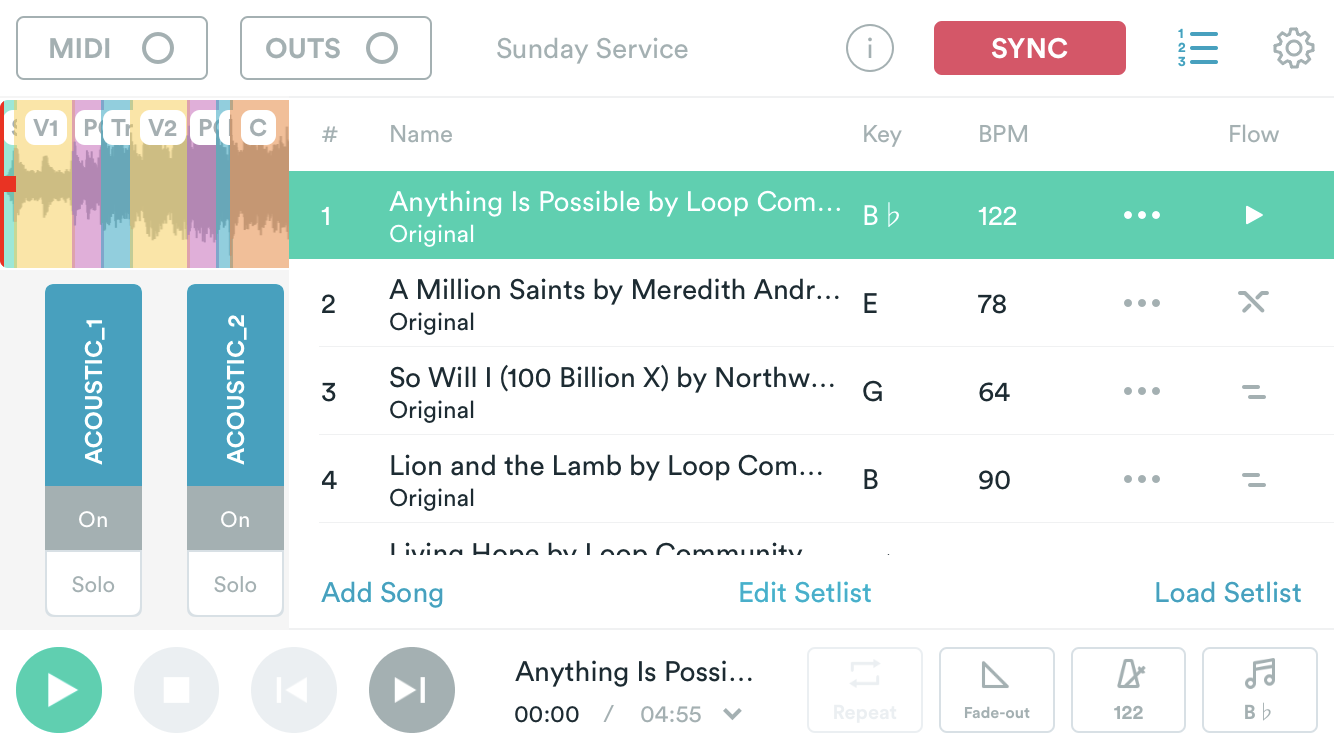This screenshot has width=1334, height=750.
Task: Click the Flow icon for So Will I
Action: [x=1254, y=391]
